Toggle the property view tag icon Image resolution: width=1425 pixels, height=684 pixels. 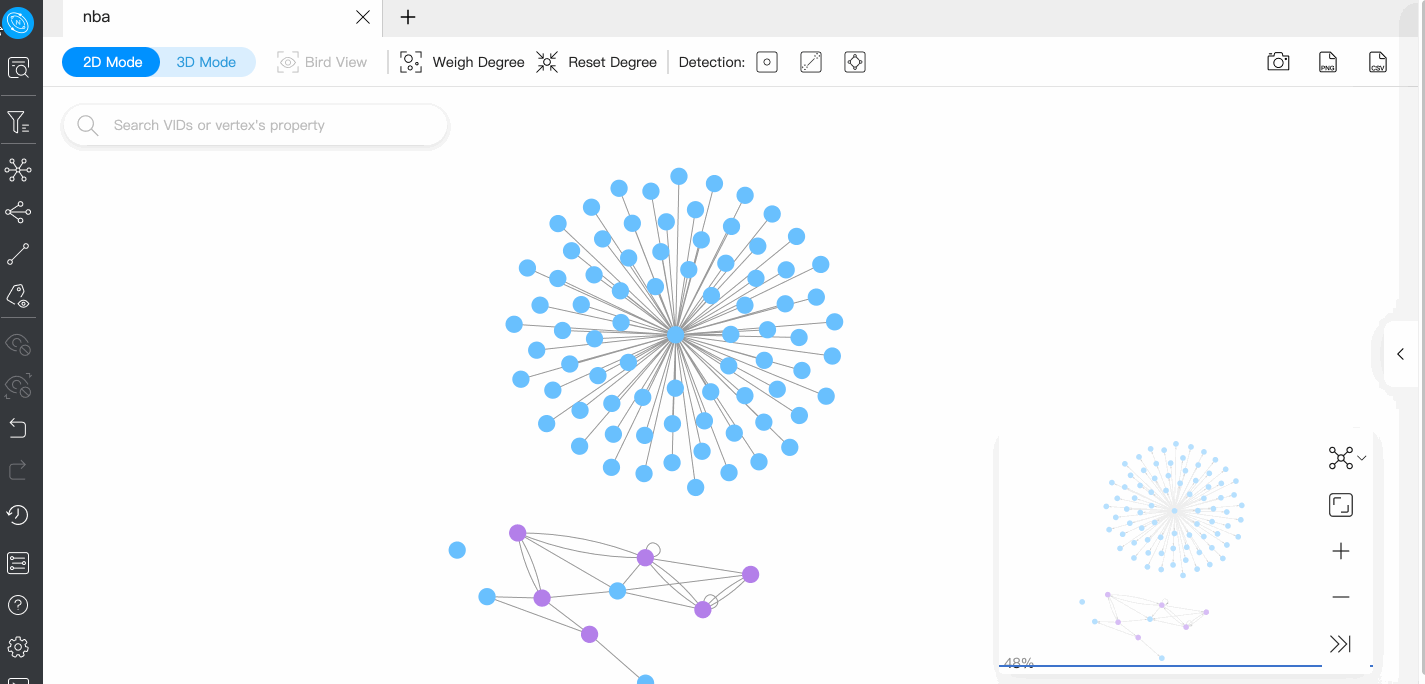point(18,296)
